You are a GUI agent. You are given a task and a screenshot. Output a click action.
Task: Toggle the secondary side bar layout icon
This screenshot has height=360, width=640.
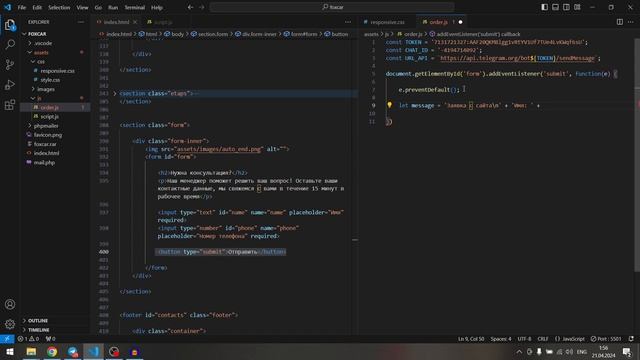point(567,7)
